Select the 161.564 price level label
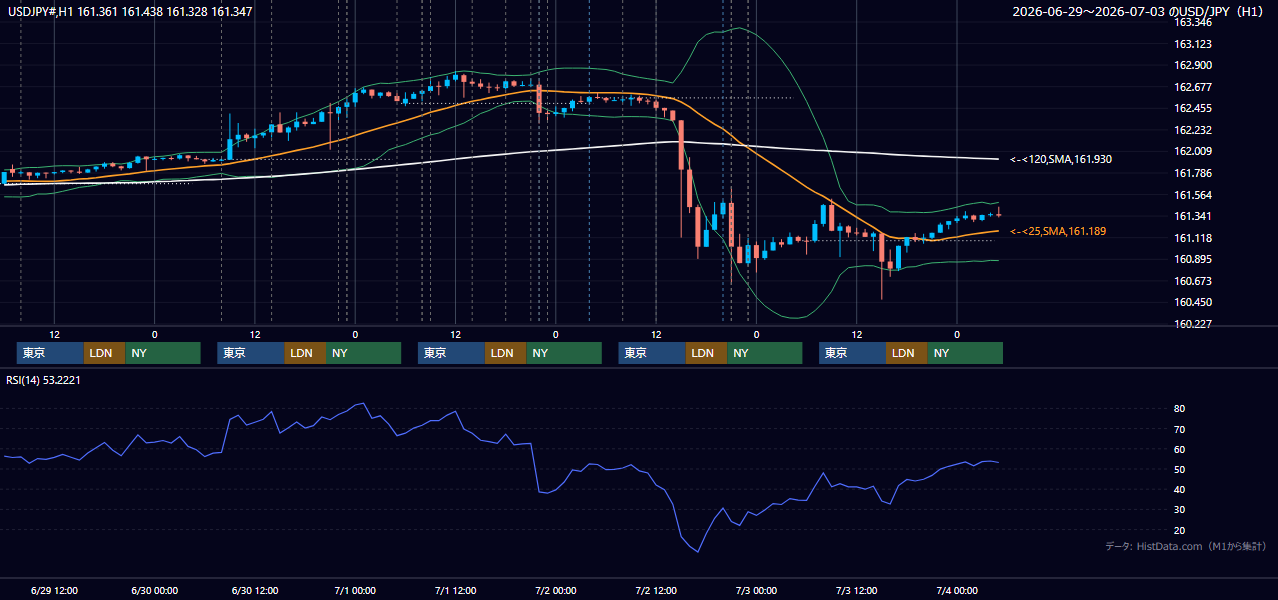Image resolution: width=1278 pixels, height=600 pixels. 1193,195
